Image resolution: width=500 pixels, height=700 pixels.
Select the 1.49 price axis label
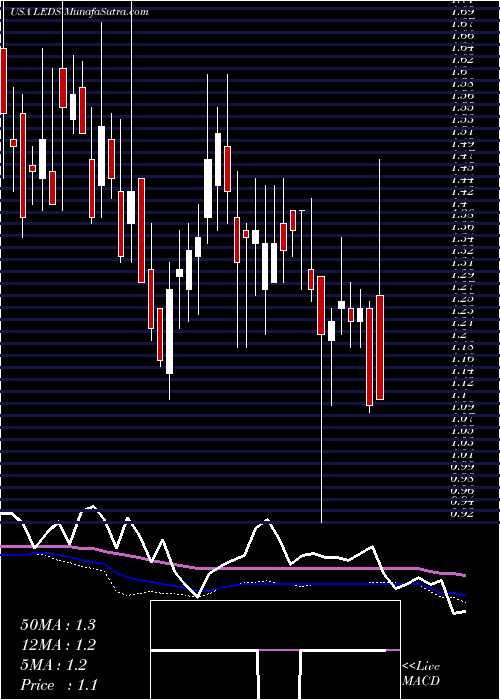(x=462, y=144)
